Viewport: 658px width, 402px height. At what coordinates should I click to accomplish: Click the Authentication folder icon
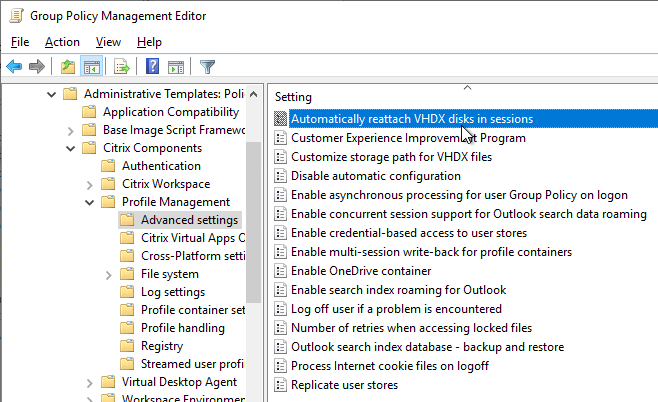pyautogui.click(x=108, y=165)
